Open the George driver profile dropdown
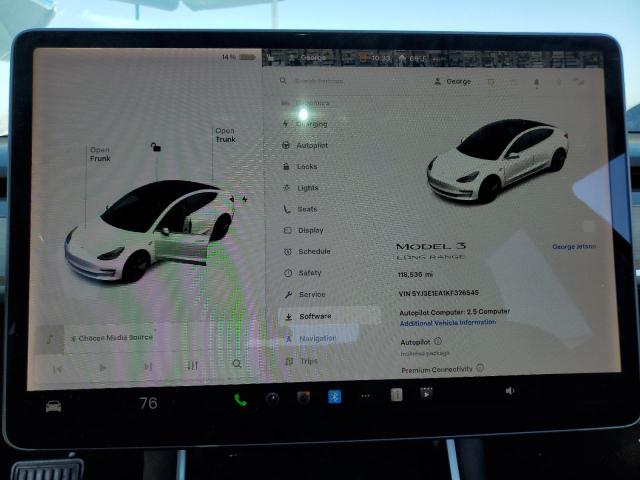Image resolution: width=640 pixels, height=480 pixels. pos(452,81)
